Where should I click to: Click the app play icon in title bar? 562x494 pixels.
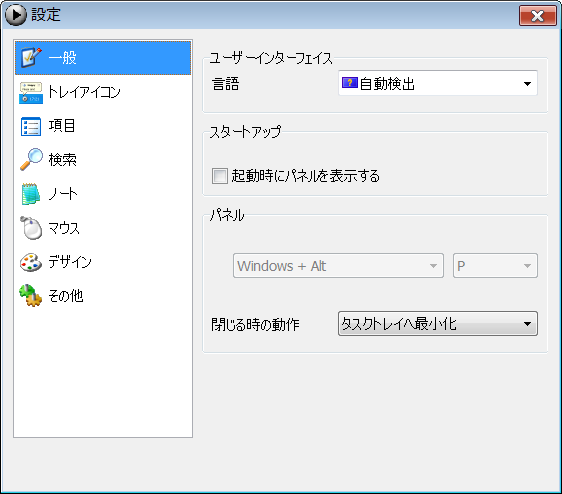15,15
